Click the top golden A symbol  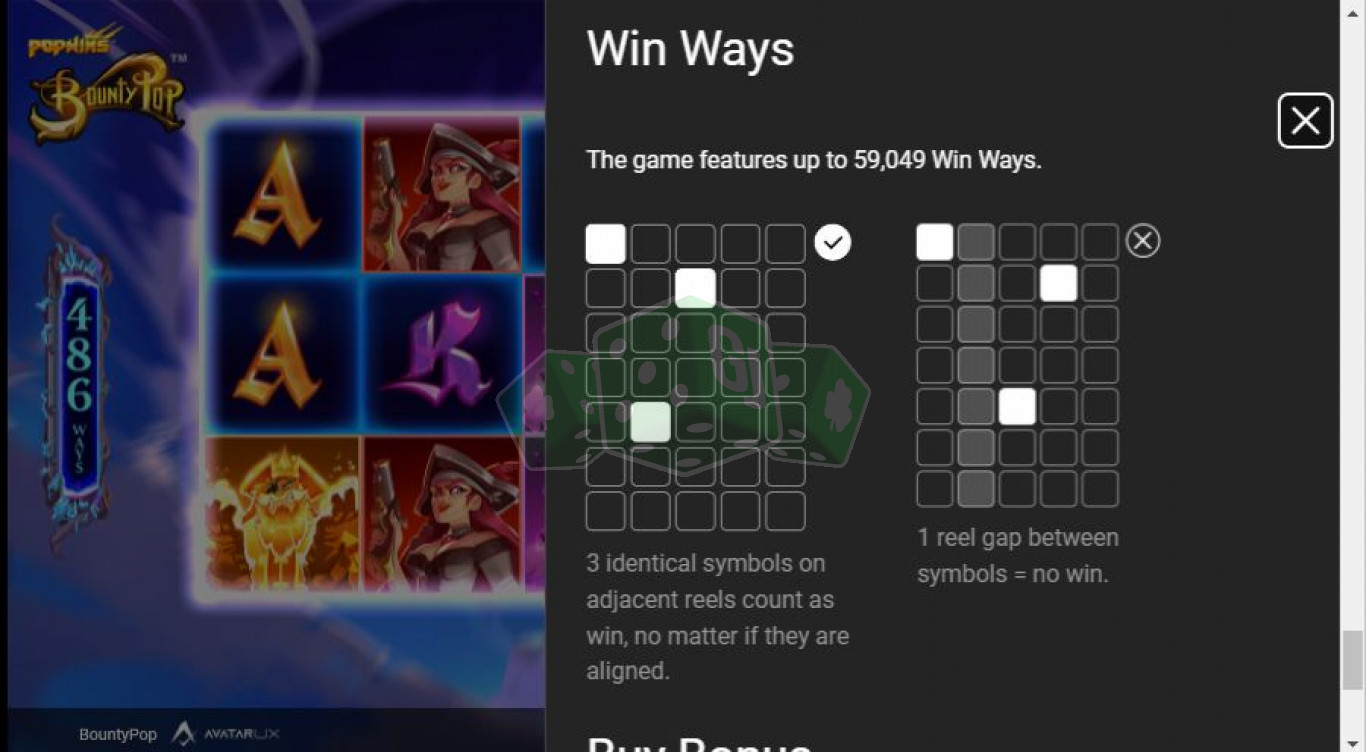coord(283,194)
